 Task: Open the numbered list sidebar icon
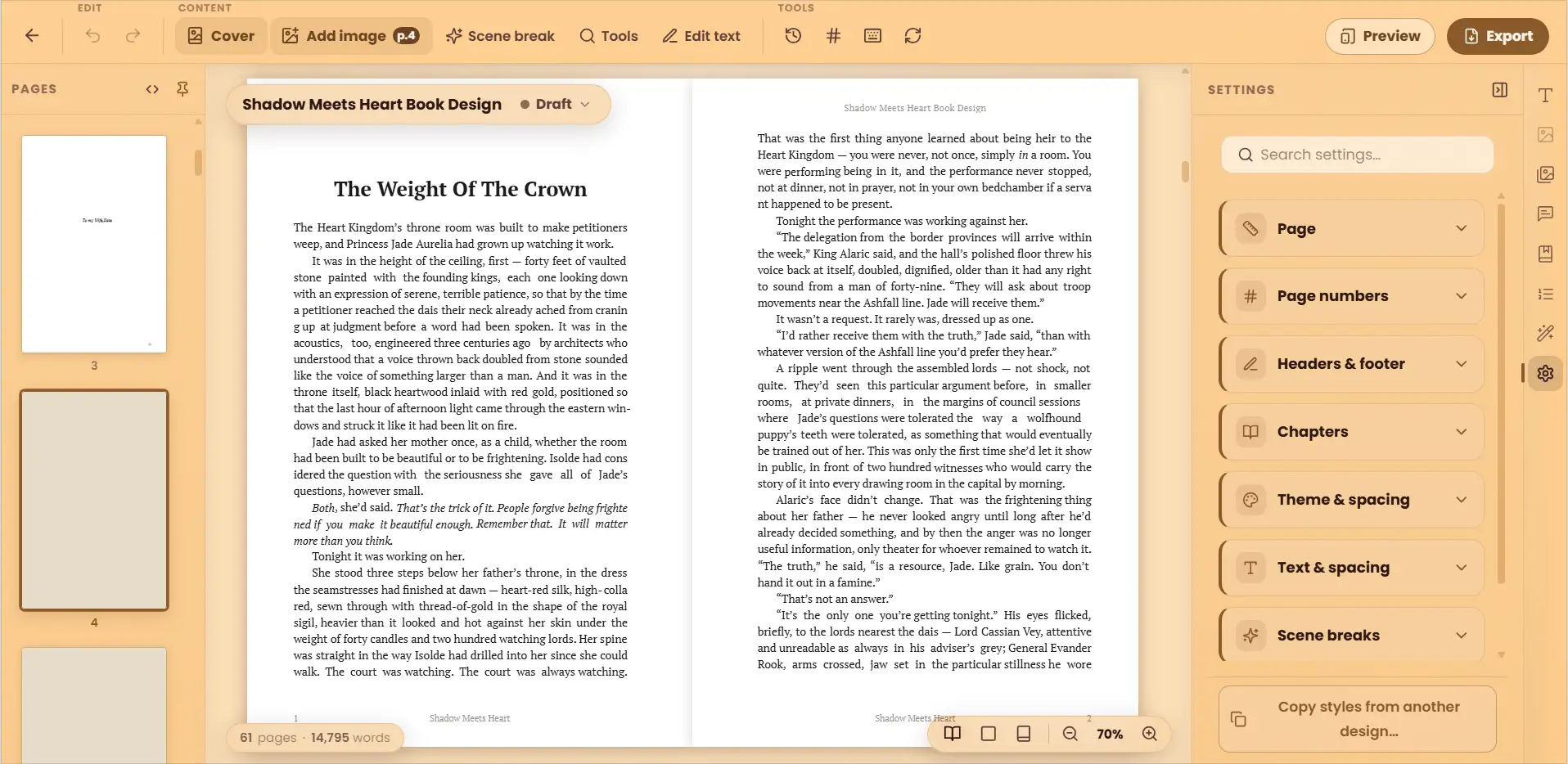click(1545, 294)
